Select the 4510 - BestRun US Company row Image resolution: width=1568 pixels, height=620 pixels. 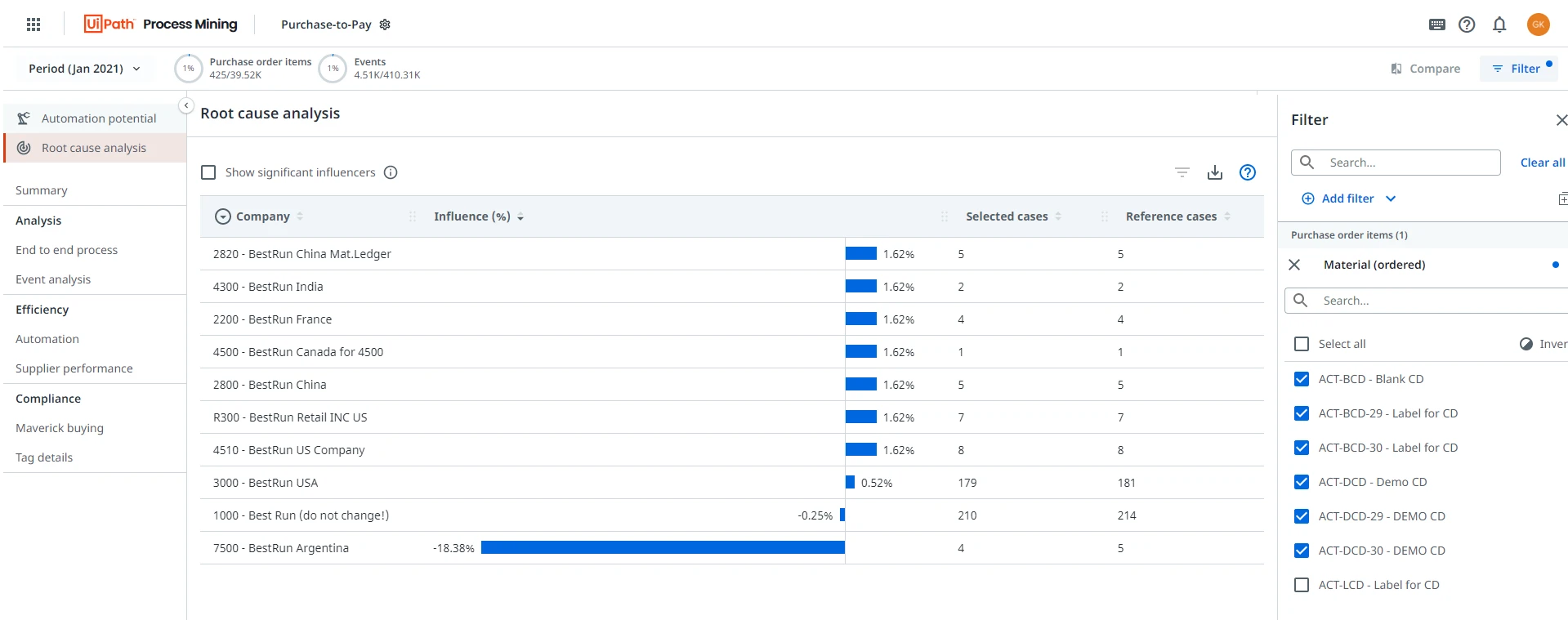click(x=732, y=450)
